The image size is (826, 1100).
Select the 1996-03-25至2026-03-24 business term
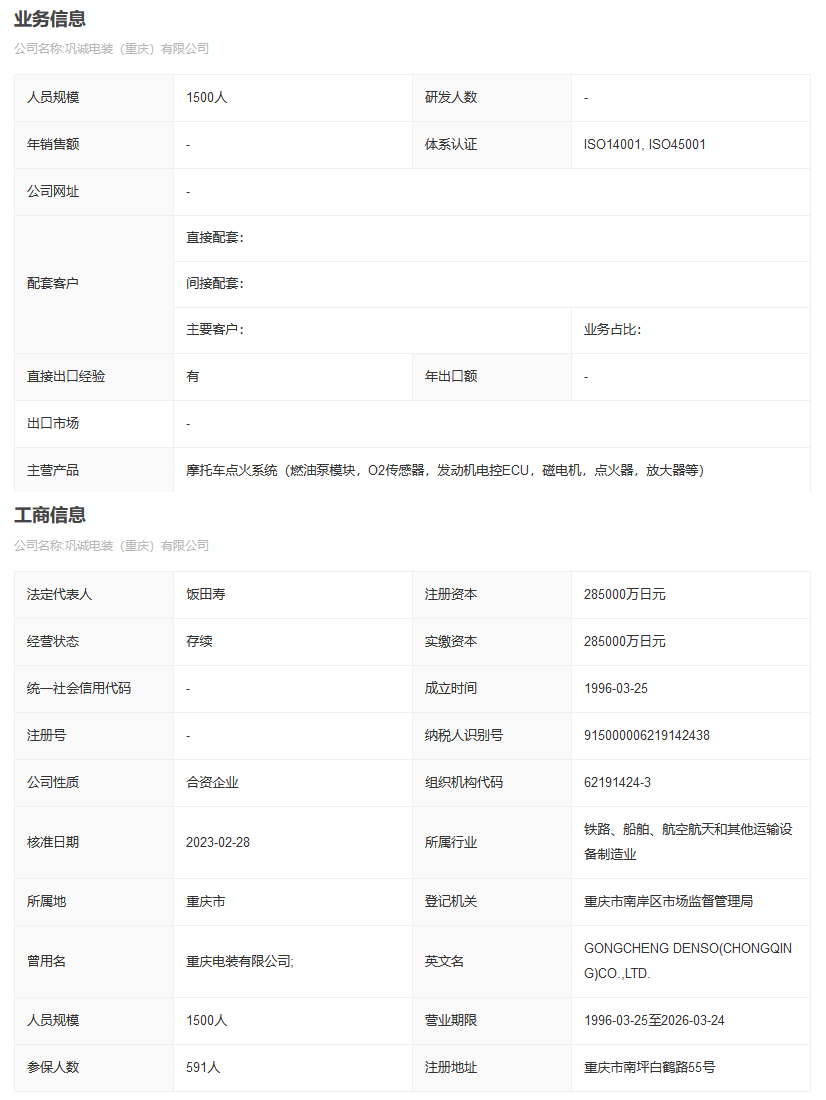pyautogui.click(x=654, y=1021)
